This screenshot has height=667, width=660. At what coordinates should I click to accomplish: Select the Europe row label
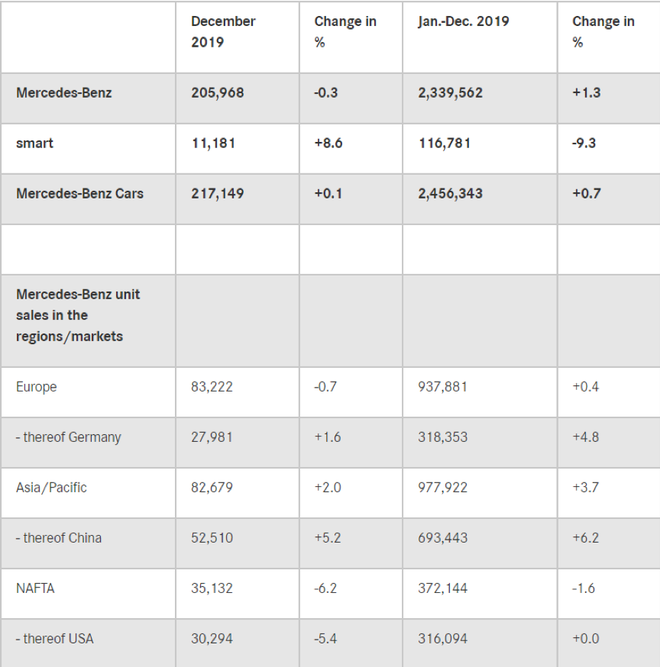click(x=37, y=387)
